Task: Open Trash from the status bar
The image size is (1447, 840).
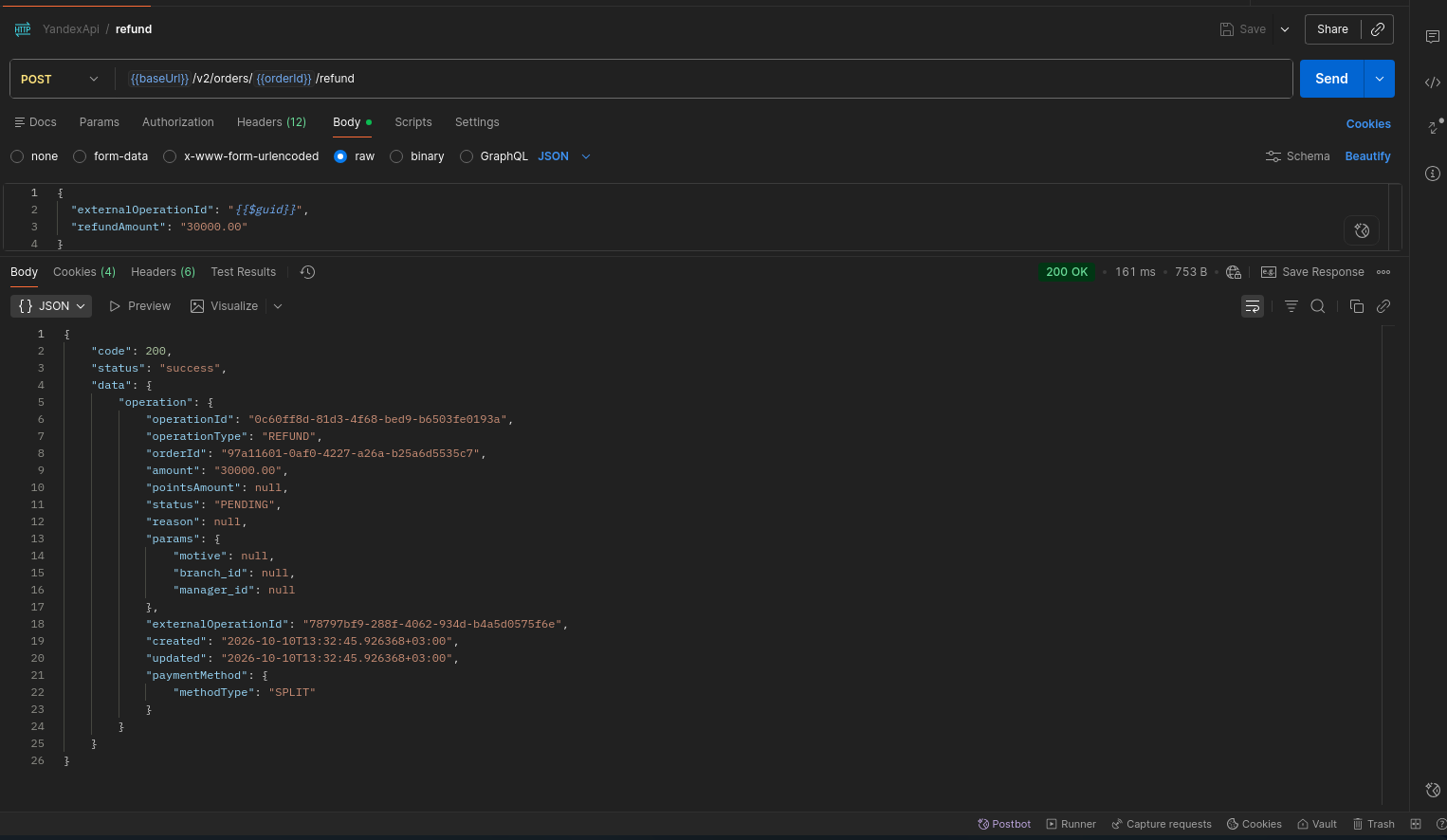Action: pos(1374,824)
